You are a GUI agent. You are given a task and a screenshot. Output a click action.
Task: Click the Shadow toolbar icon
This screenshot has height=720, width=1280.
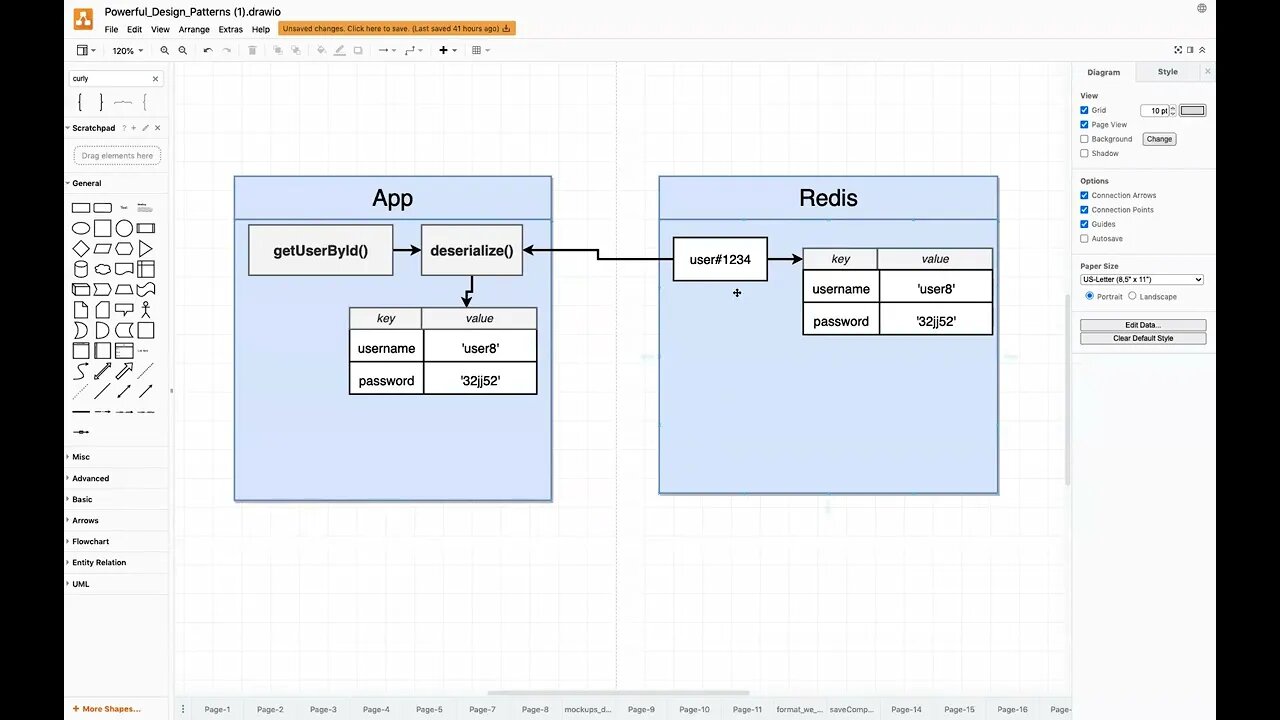click(358, 50)
